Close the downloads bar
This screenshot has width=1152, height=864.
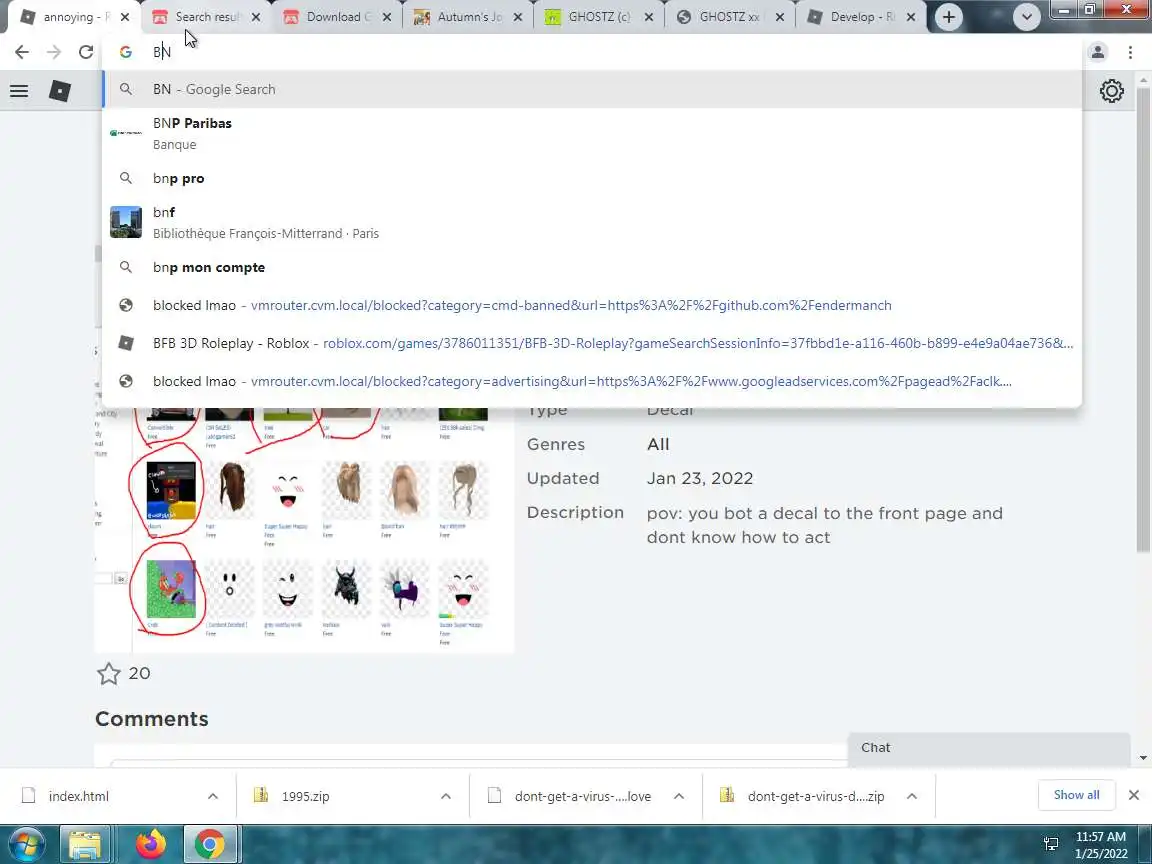[x=1134, y=795]
